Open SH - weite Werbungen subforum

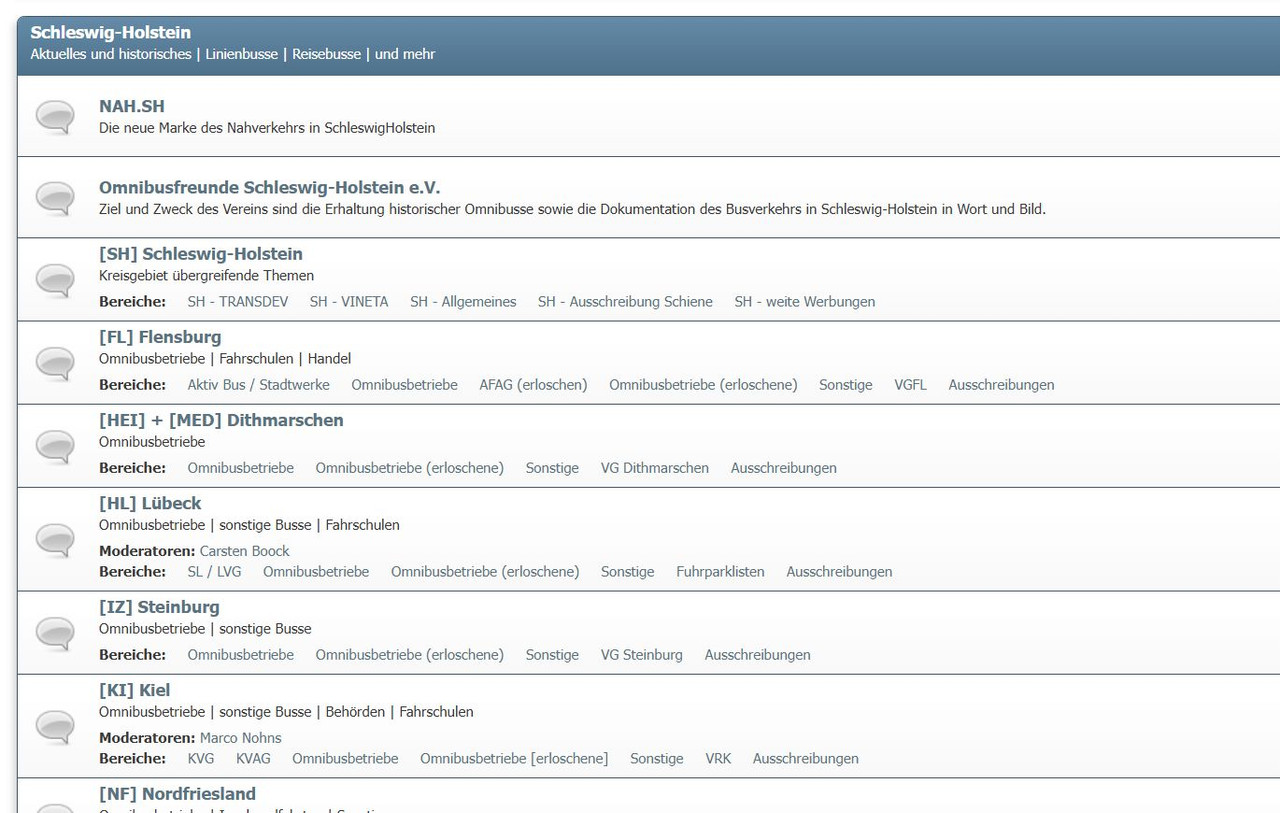coord(805,301)
